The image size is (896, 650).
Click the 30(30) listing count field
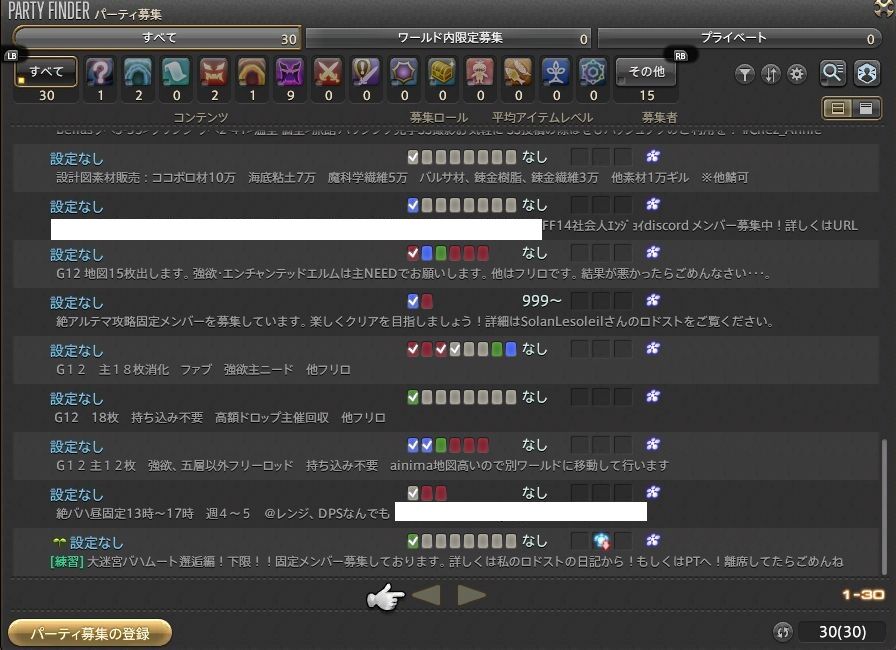[842, 632]
